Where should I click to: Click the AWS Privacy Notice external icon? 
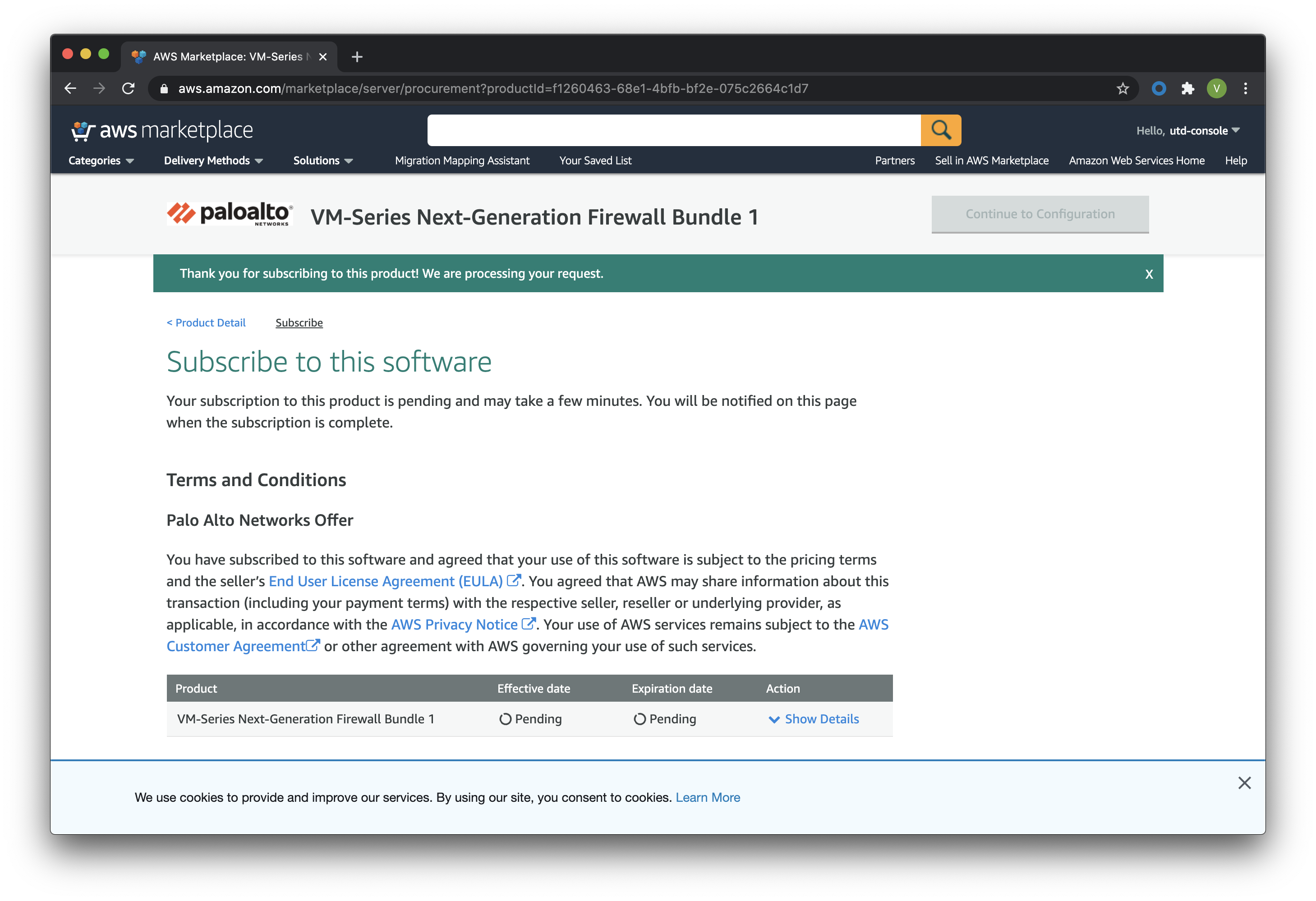tap(528, 624)
